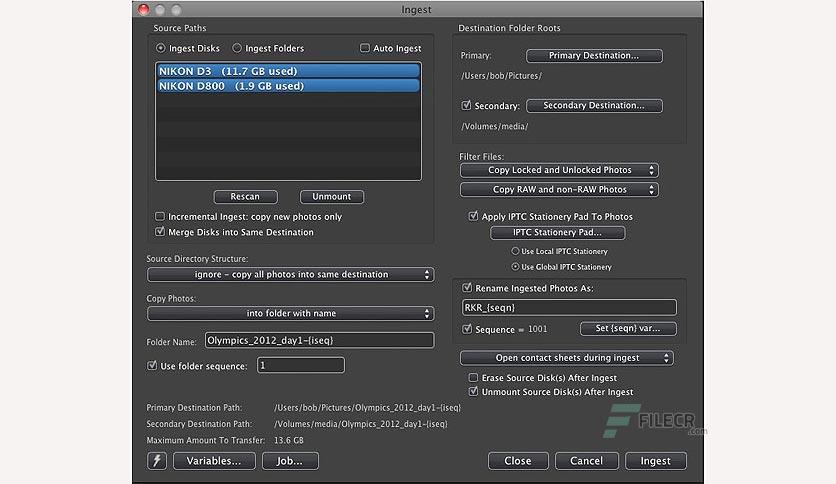Open Copy RAW and non-RAW Photos dropdown
The width and height of the screenshot is (836, 484).
(x=559, y=190)
